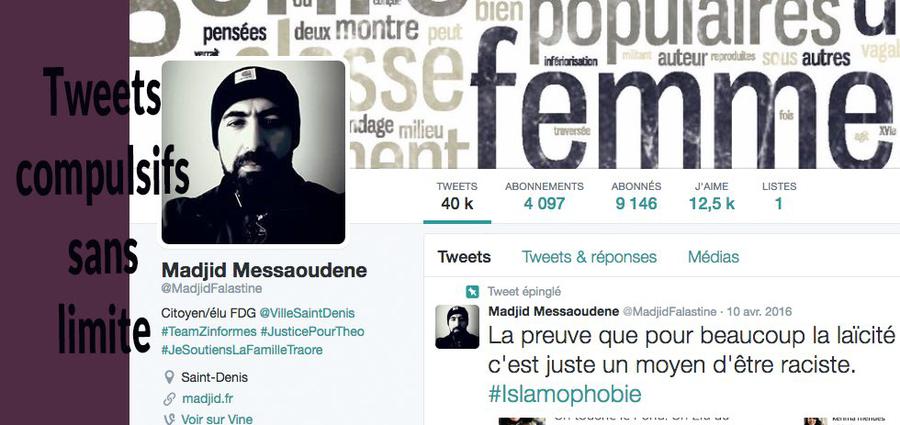Open #JeSoutiensLaFamilleTraore hashtag

coord(242,350)
